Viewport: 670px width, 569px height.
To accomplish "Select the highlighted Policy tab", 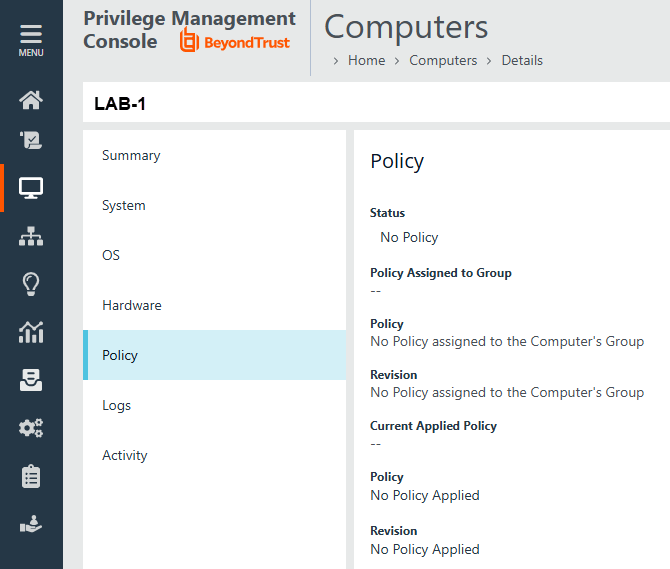I will point(215,355).
